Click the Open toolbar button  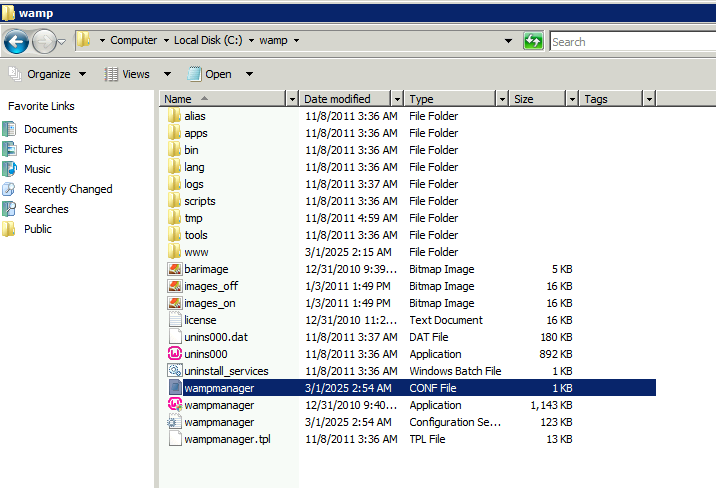[210, 74]
